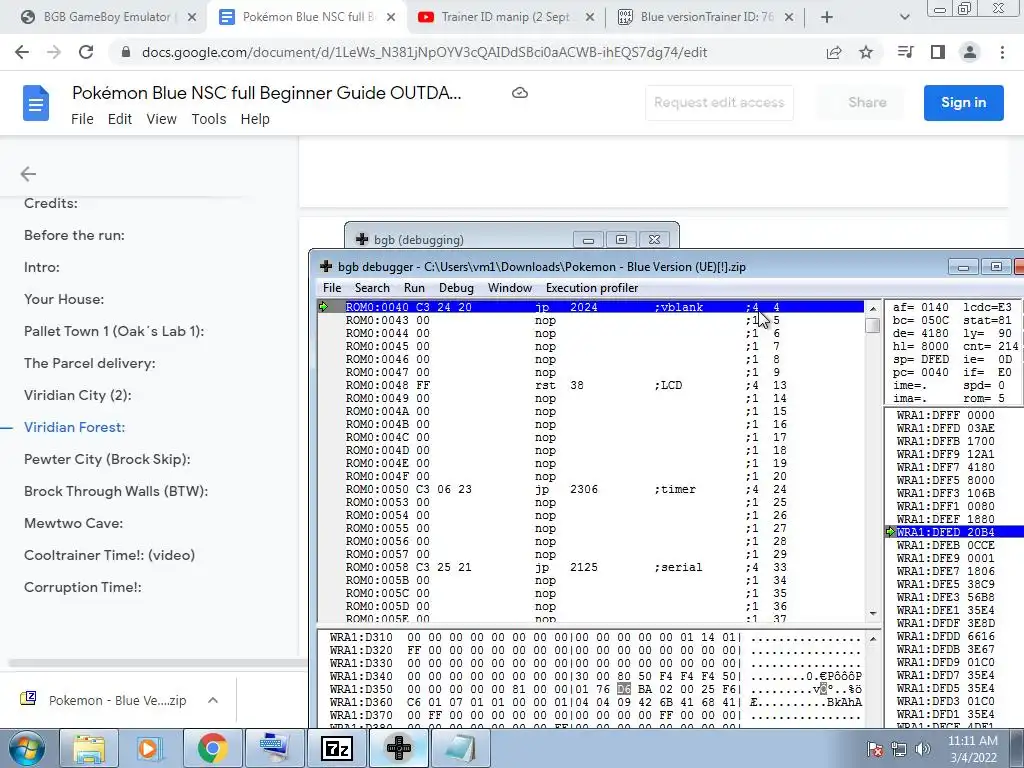Open the Docs File menu
Image resolution: width=1024 pixels, height=768 pixels.
coord(82,119)
